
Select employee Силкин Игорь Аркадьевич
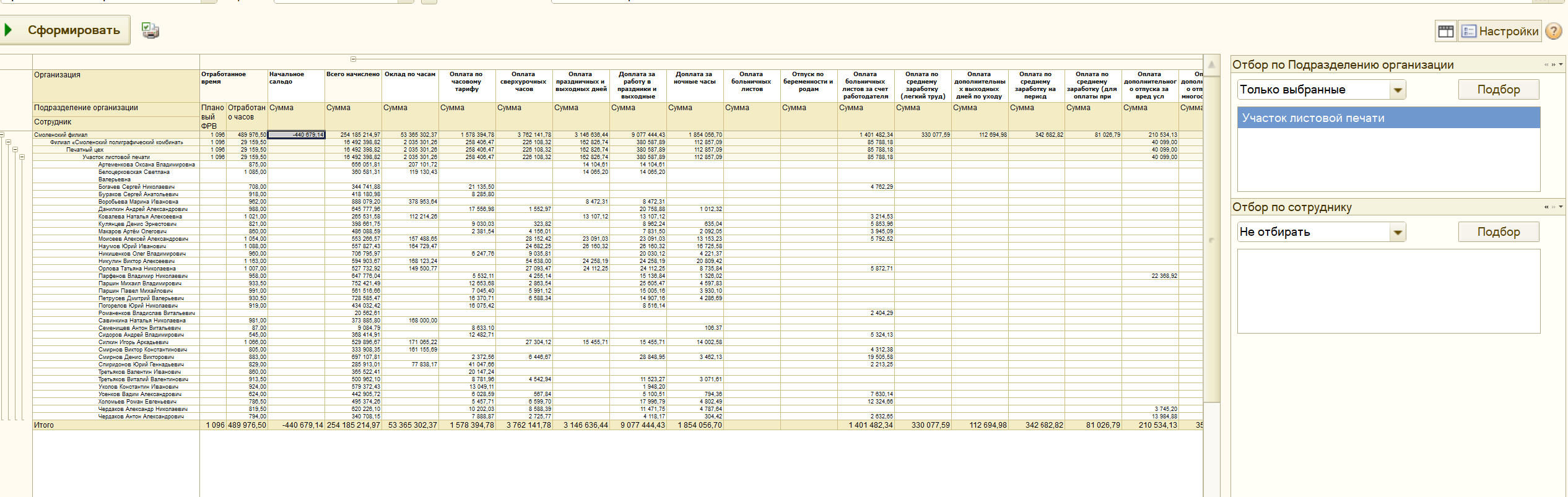tap(133, 342)
